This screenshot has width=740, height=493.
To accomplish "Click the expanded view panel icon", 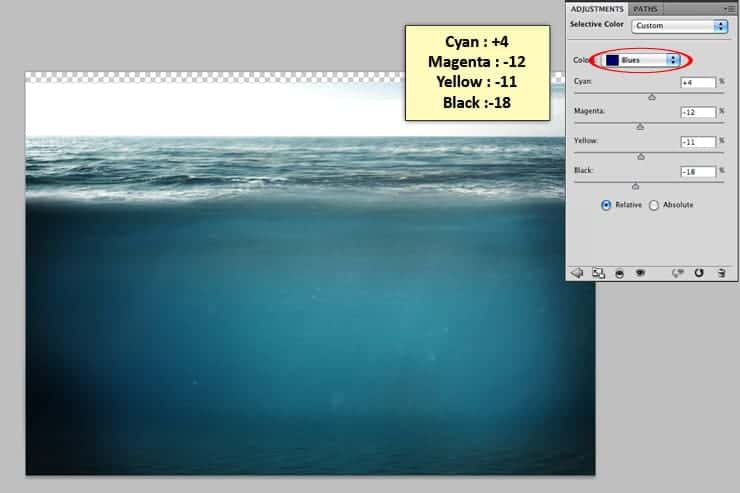I will (598, 273).
